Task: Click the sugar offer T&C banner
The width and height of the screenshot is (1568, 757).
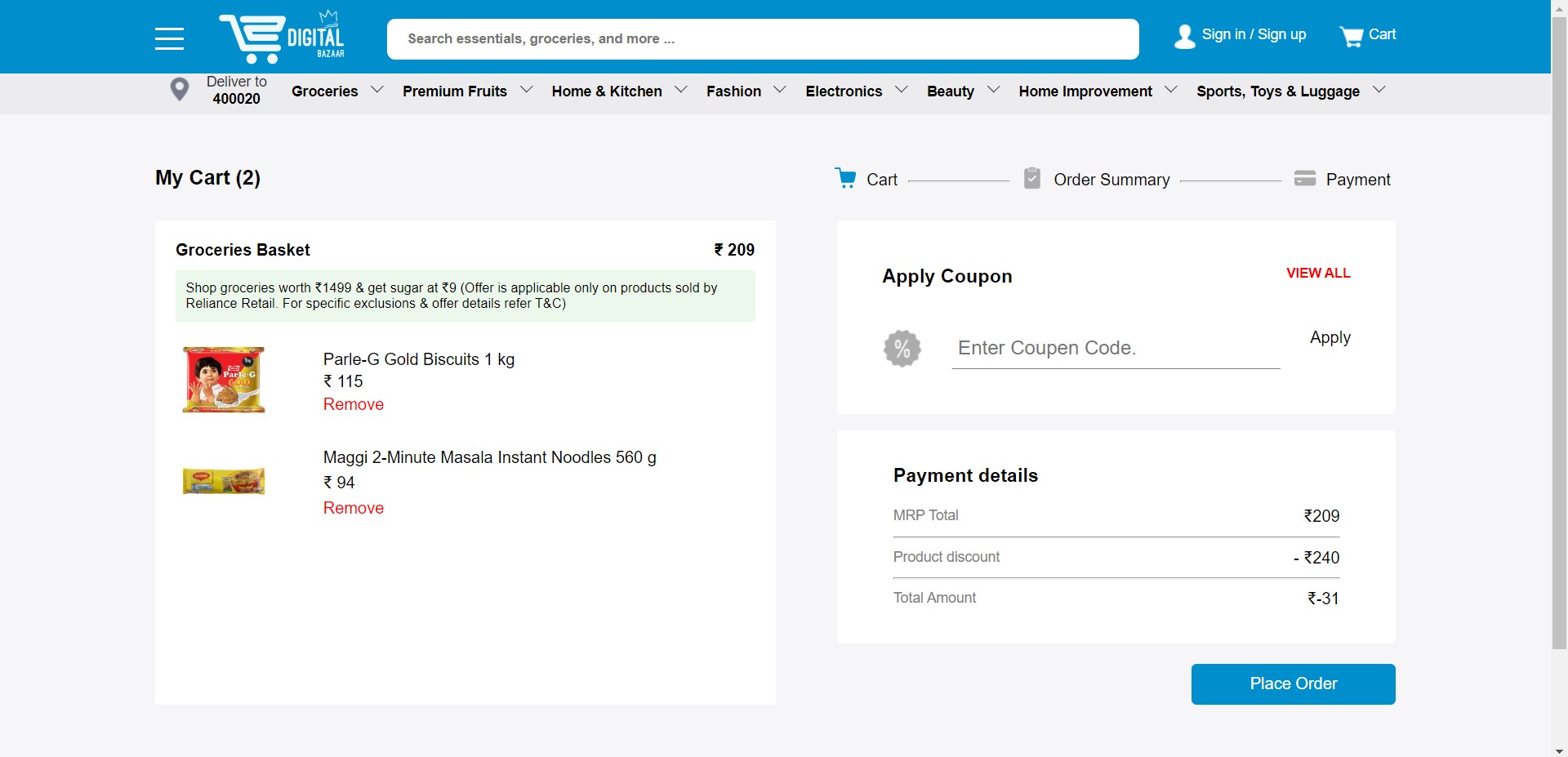Action: pos(465,296)
